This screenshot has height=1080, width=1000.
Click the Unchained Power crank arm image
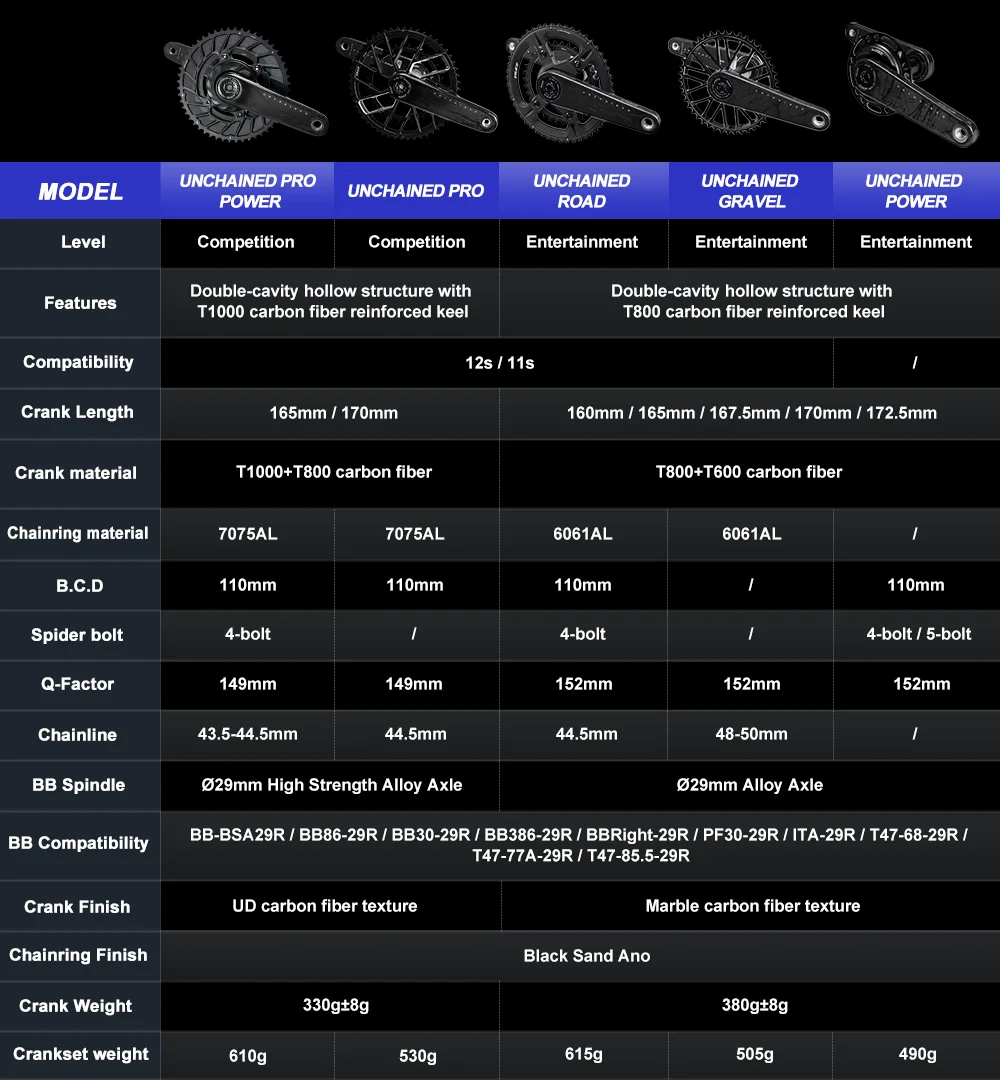(x=912, y=84)
